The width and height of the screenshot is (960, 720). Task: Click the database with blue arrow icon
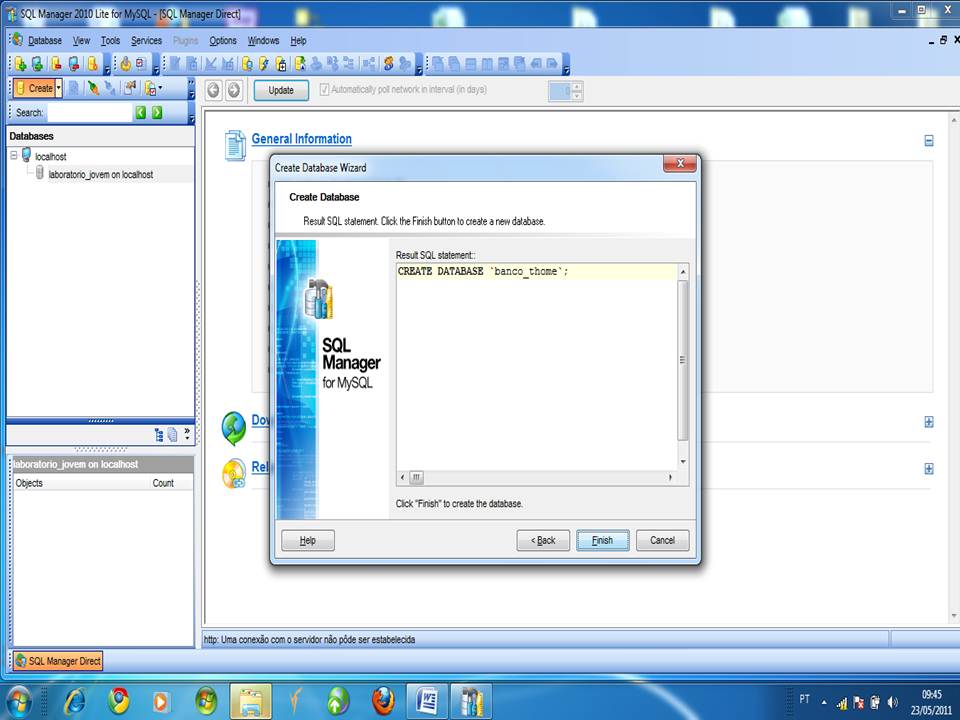click(299, 64)
